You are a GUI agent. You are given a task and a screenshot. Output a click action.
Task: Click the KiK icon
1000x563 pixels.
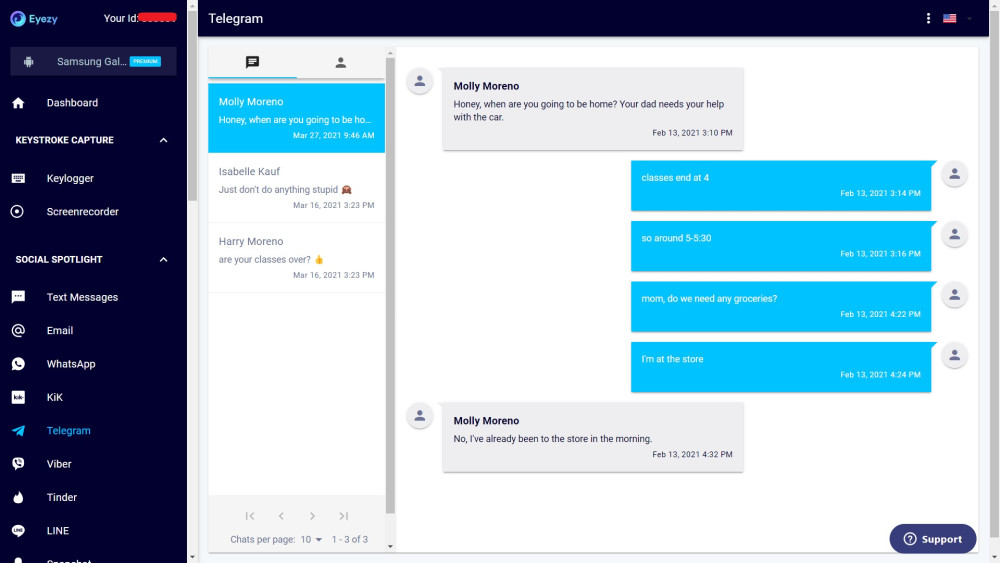[18, 397]
